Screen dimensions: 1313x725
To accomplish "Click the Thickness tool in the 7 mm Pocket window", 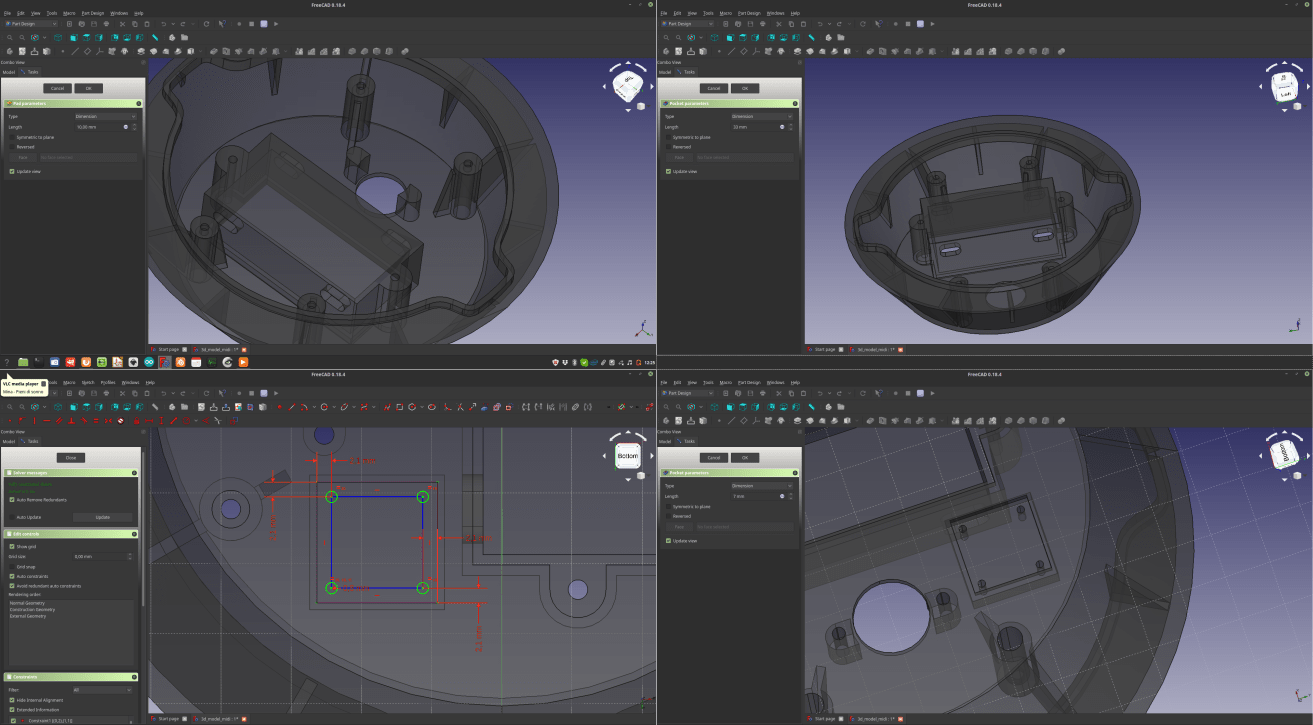I will tap(1045, 421).
